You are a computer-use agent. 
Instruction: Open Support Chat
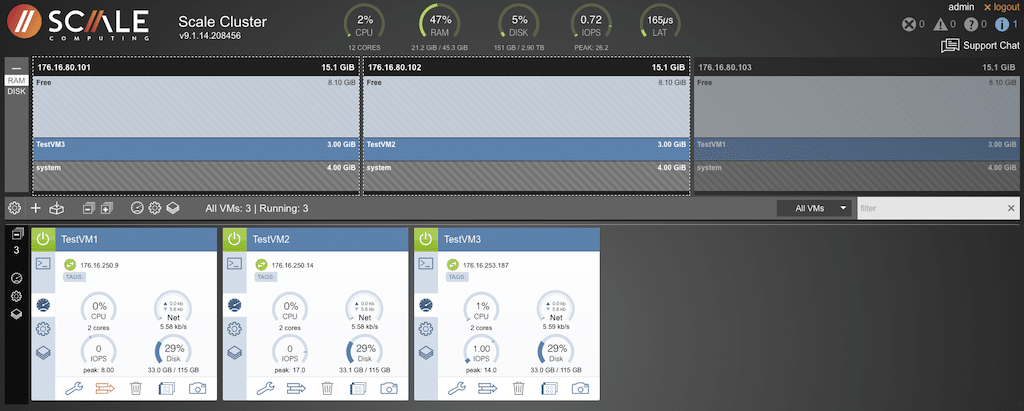[x=980, y=45]
